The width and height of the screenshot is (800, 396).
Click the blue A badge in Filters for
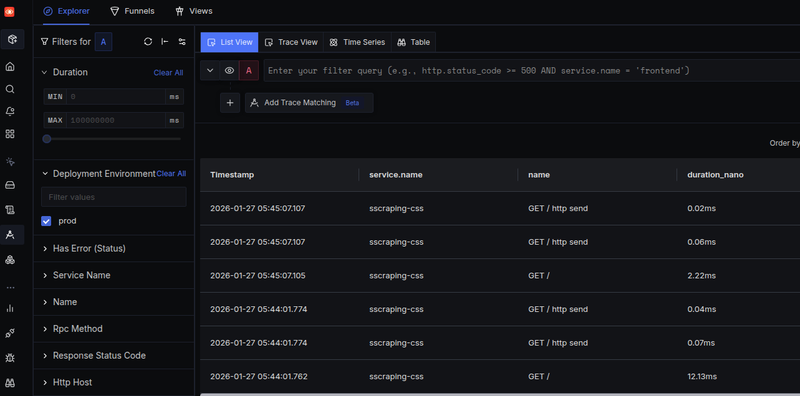[x=104, y=42]
